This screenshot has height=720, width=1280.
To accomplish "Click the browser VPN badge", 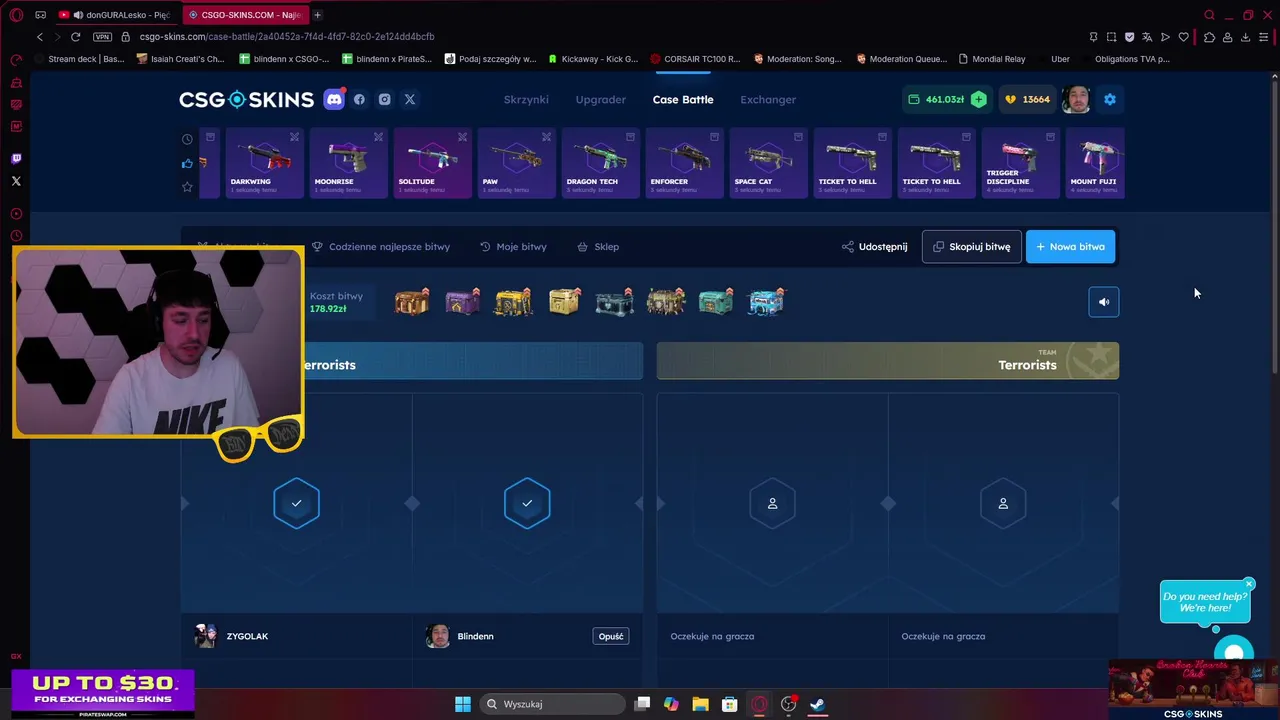I will (102, 37).
